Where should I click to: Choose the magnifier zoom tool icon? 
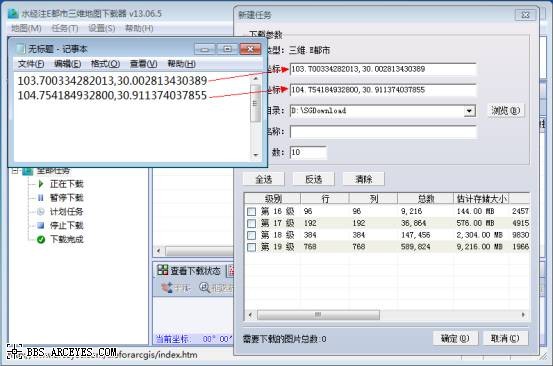click(x=204, y=288)
